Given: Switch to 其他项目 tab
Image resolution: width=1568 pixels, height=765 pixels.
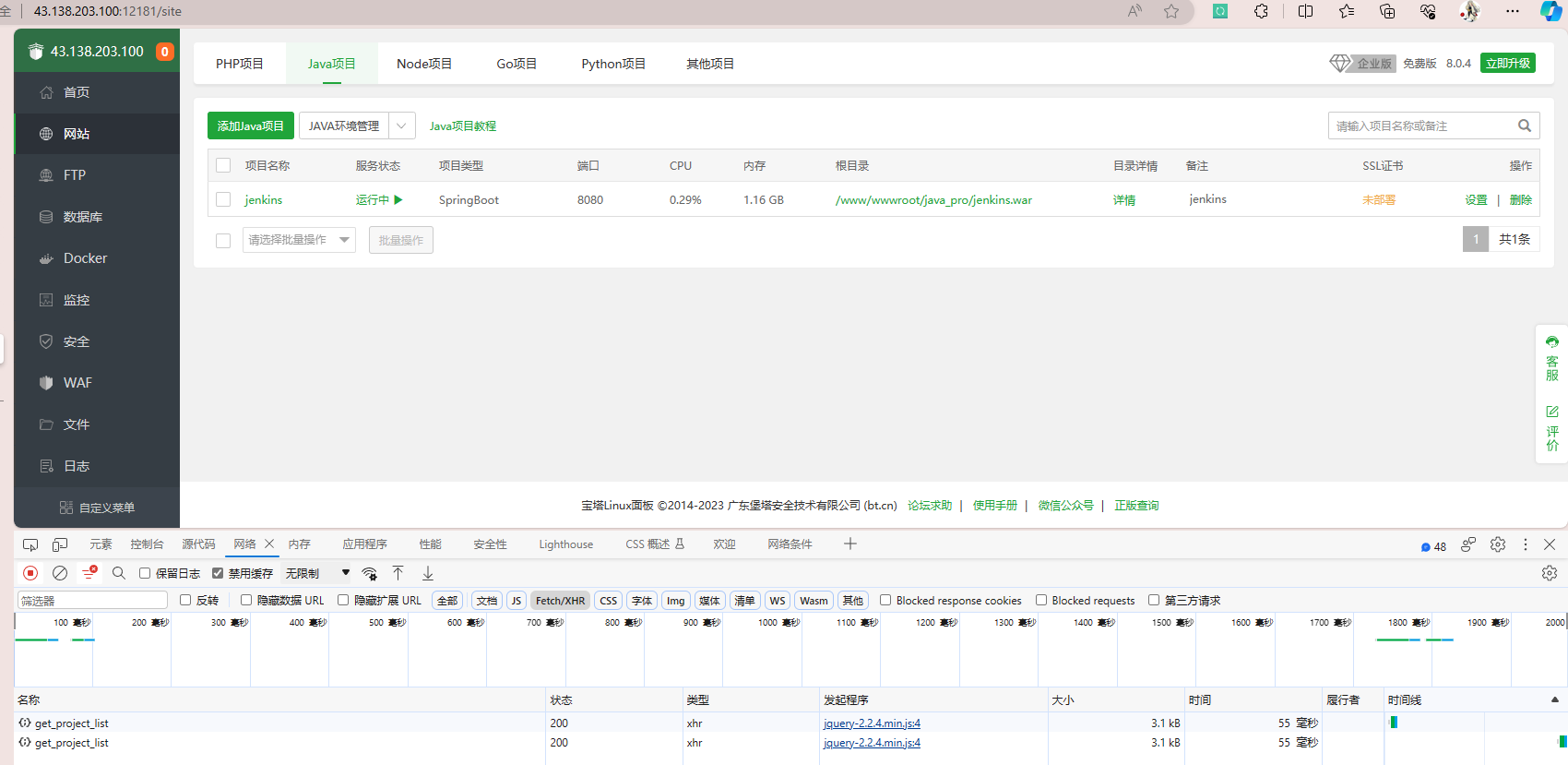Looking at the screenshot, I should [x=710, y=64].
